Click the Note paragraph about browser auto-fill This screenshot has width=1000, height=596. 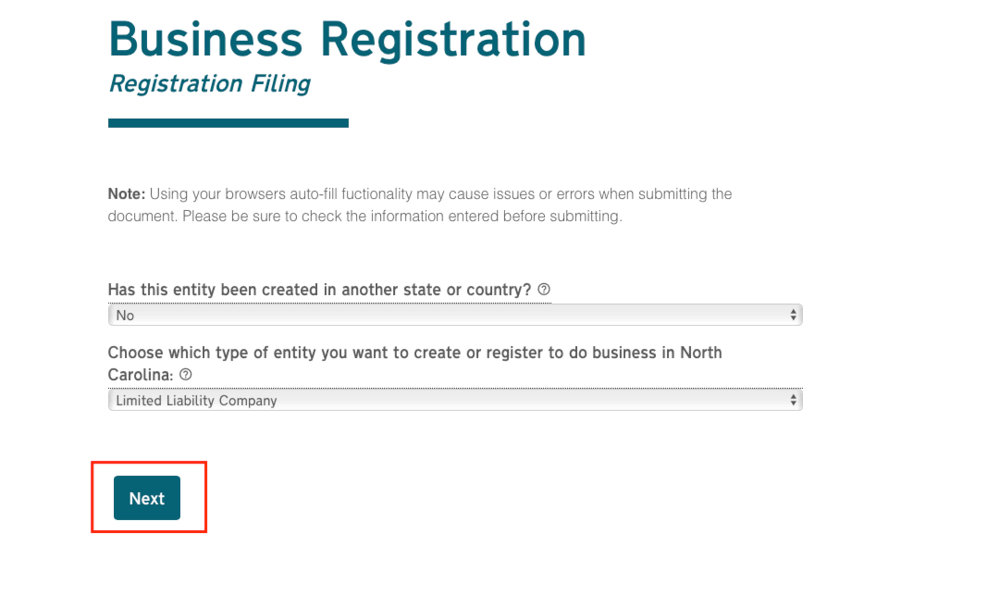420,204
